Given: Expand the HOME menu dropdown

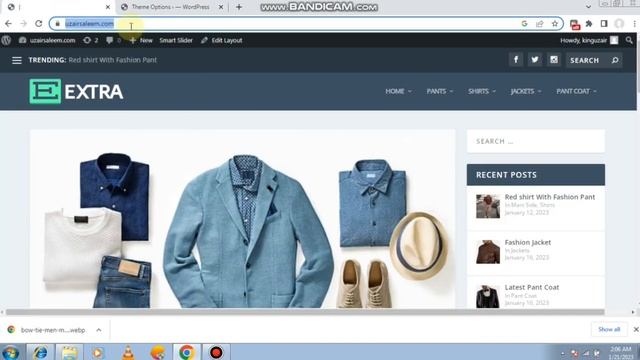Looking at the screenshot, I should 398,91.
